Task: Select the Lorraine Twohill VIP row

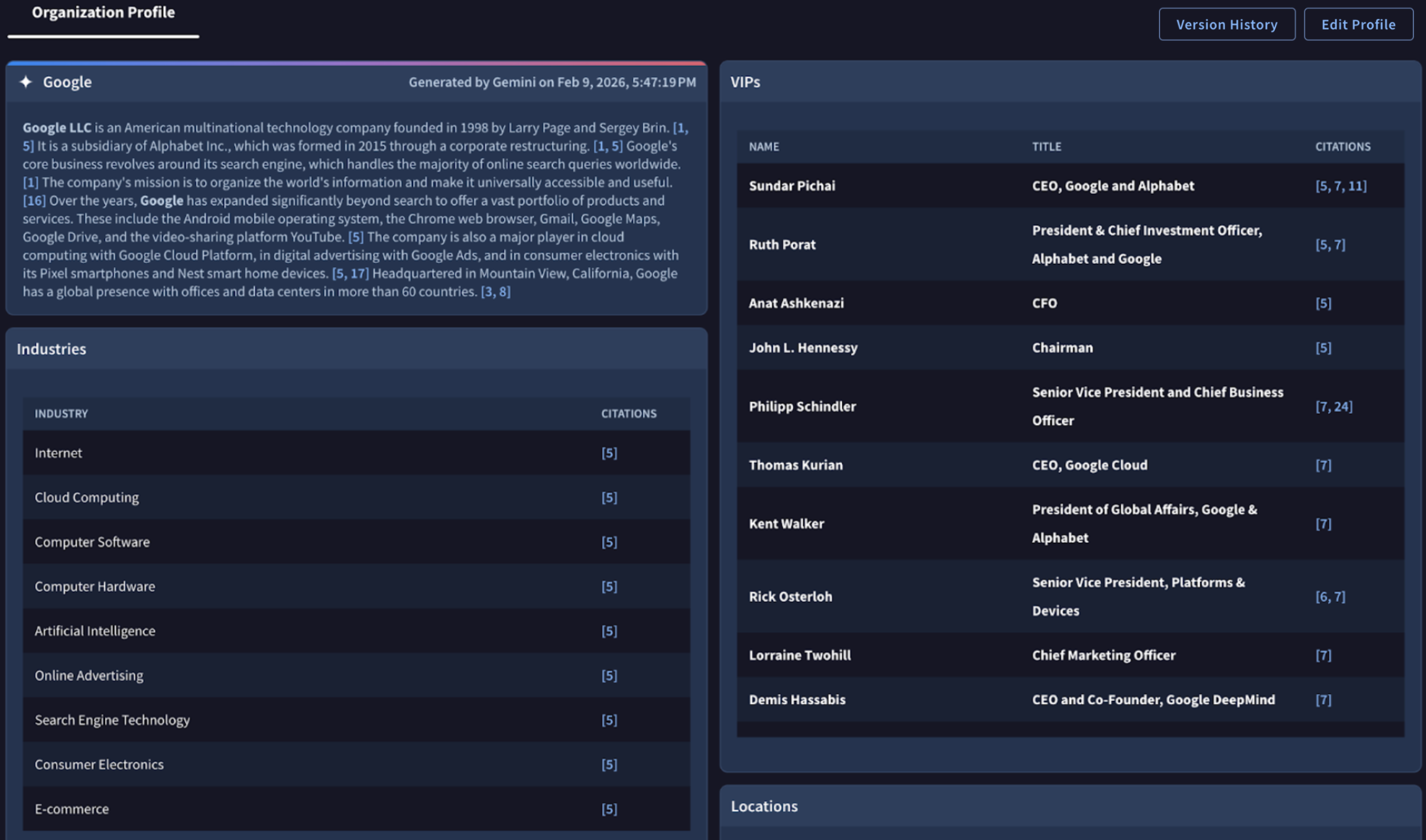Action: (x=799, y=655)
